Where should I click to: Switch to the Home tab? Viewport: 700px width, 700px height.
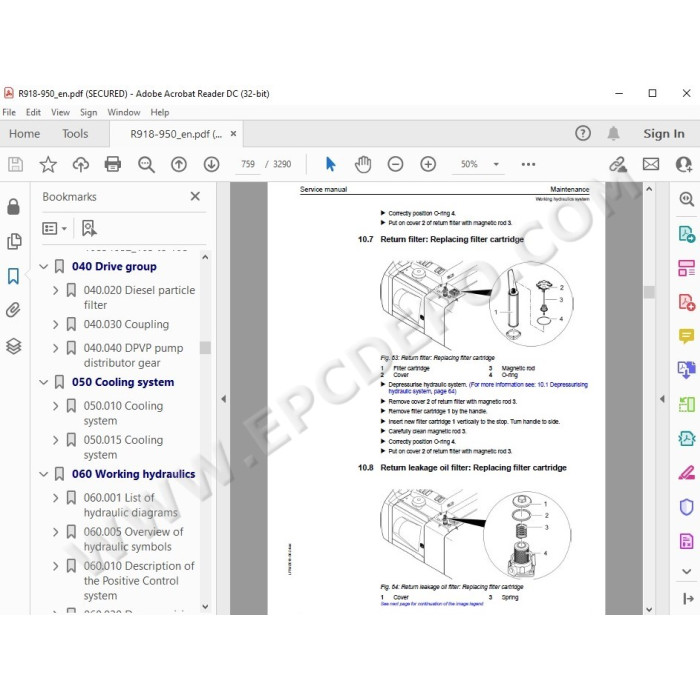[x=25, y=133]
